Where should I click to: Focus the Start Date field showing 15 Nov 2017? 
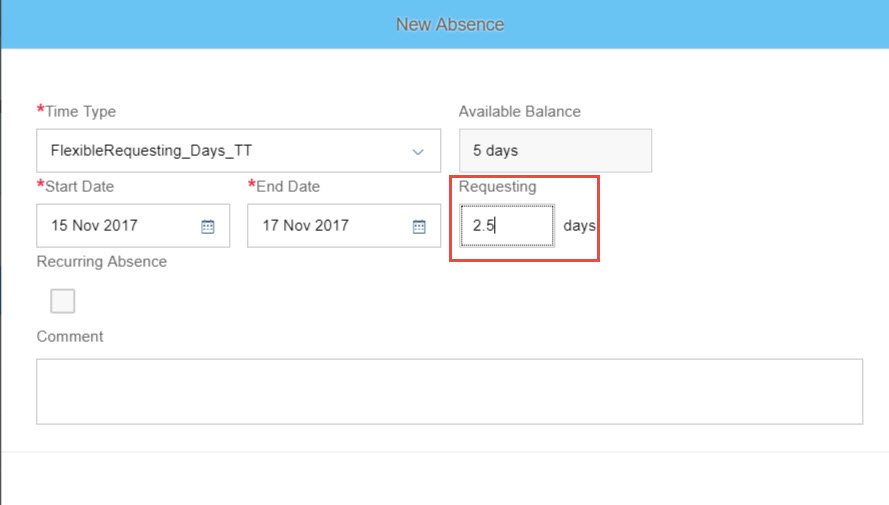[x=133, y=226]
